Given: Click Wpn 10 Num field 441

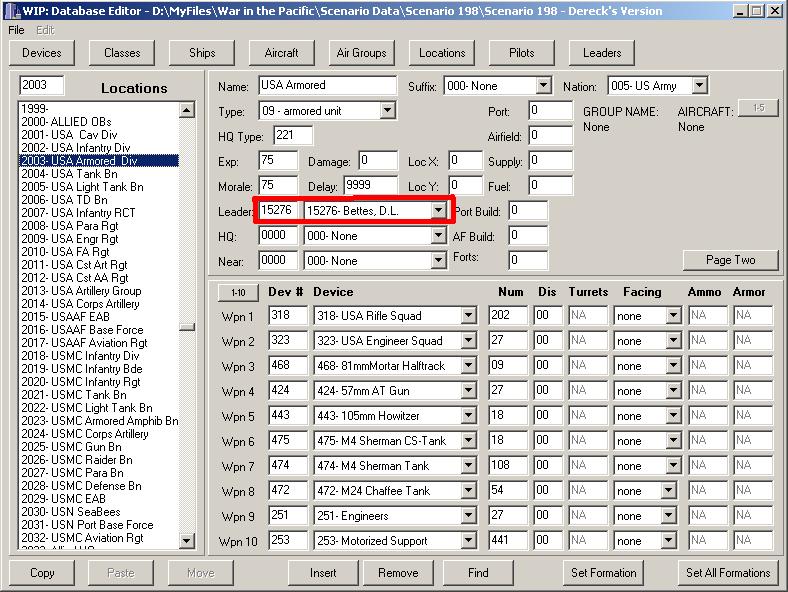Looking at the screenshot, I should (x=508, y=541).
